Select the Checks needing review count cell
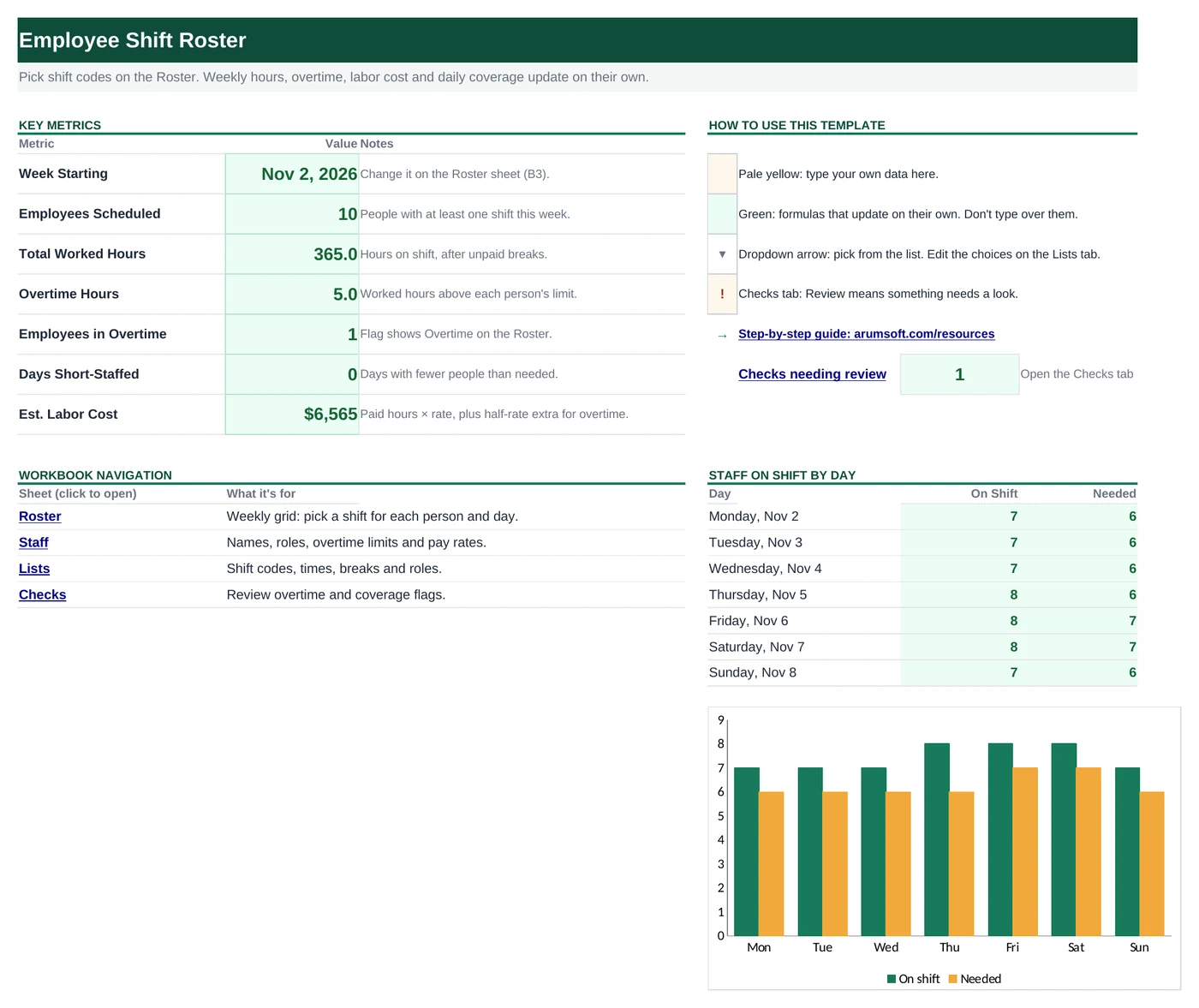Image resolution: width=1199 pixels, height=1008 pixels. tap(959, 374)
